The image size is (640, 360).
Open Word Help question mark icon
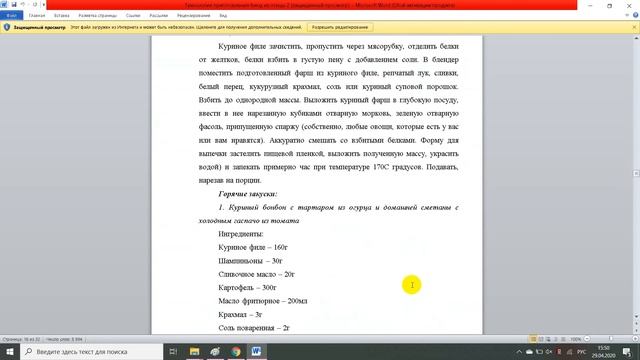coord(636,16)
